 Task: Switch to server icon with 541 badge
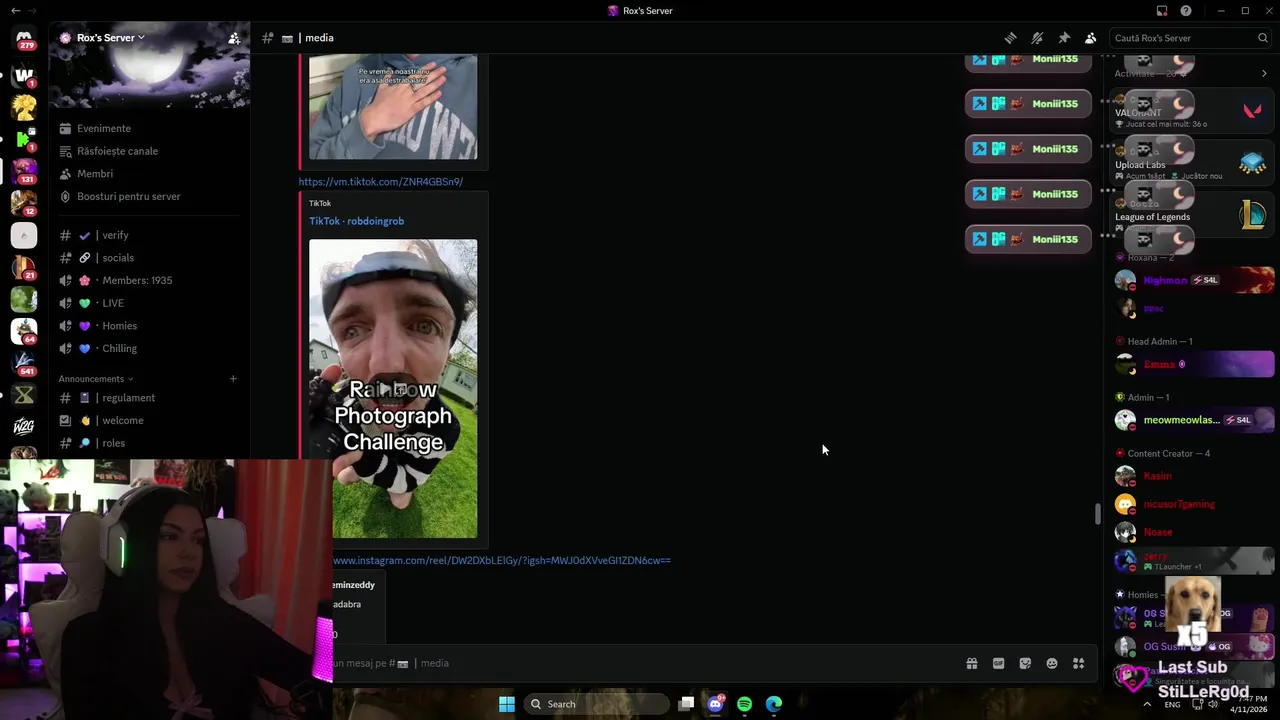point(24,363)
